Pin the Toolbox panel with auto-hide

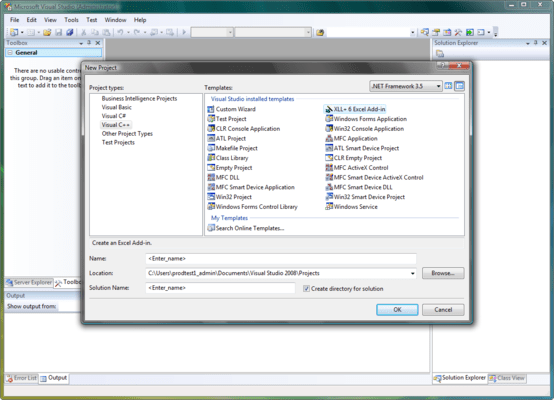coord(89,43)
